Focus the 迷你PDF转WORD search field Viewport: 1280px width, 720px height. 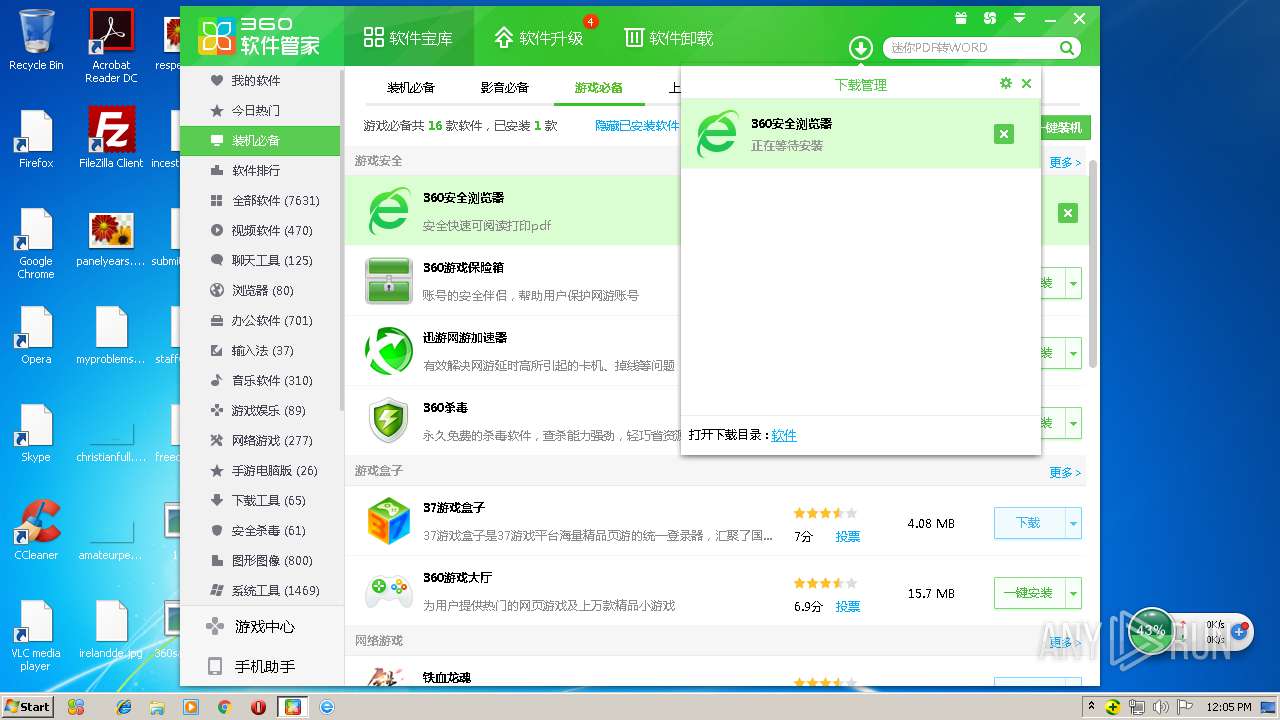(970, 48)
